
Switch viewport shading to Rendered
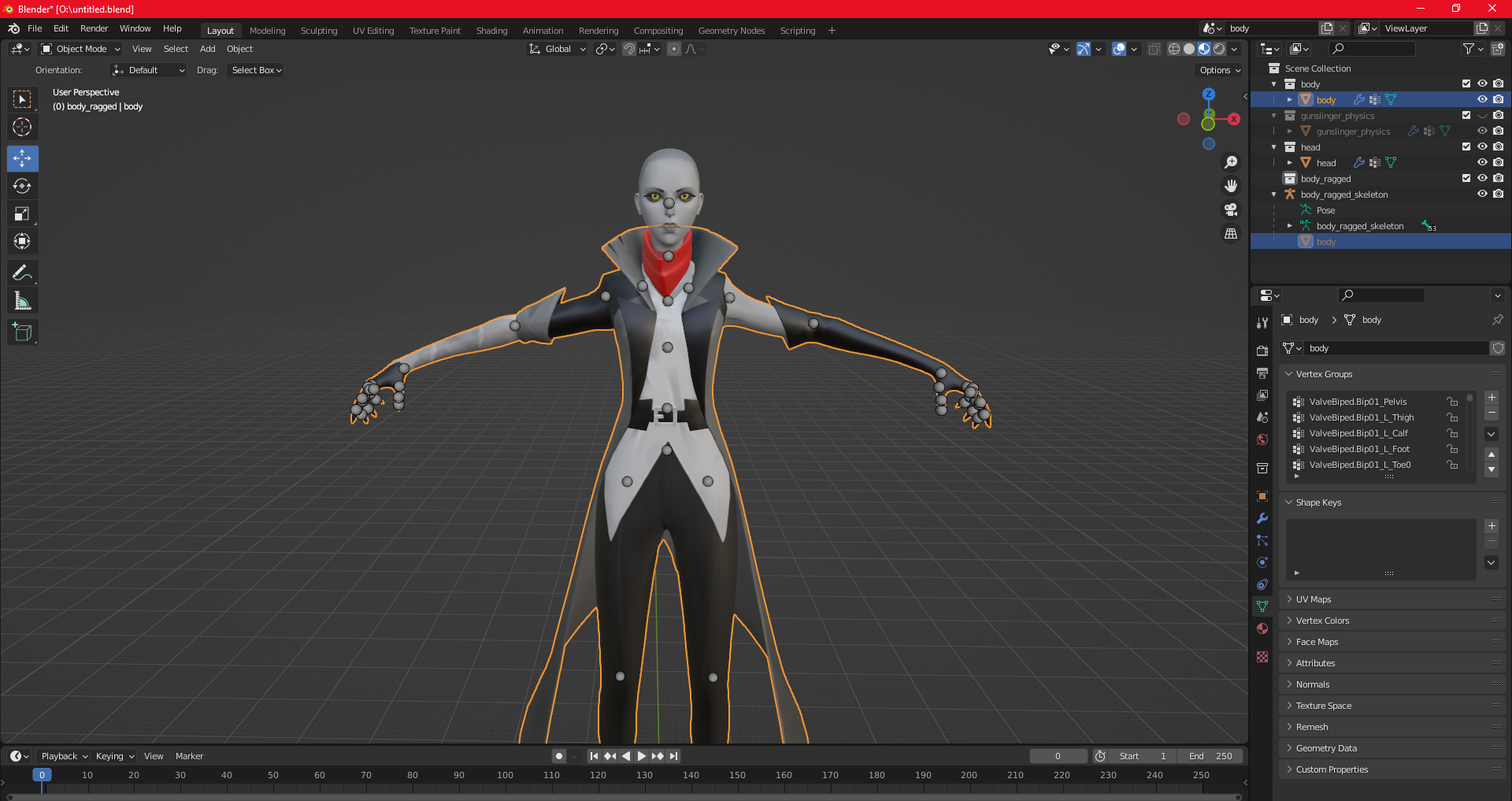pyautogui.click(x=1219, y=49)
